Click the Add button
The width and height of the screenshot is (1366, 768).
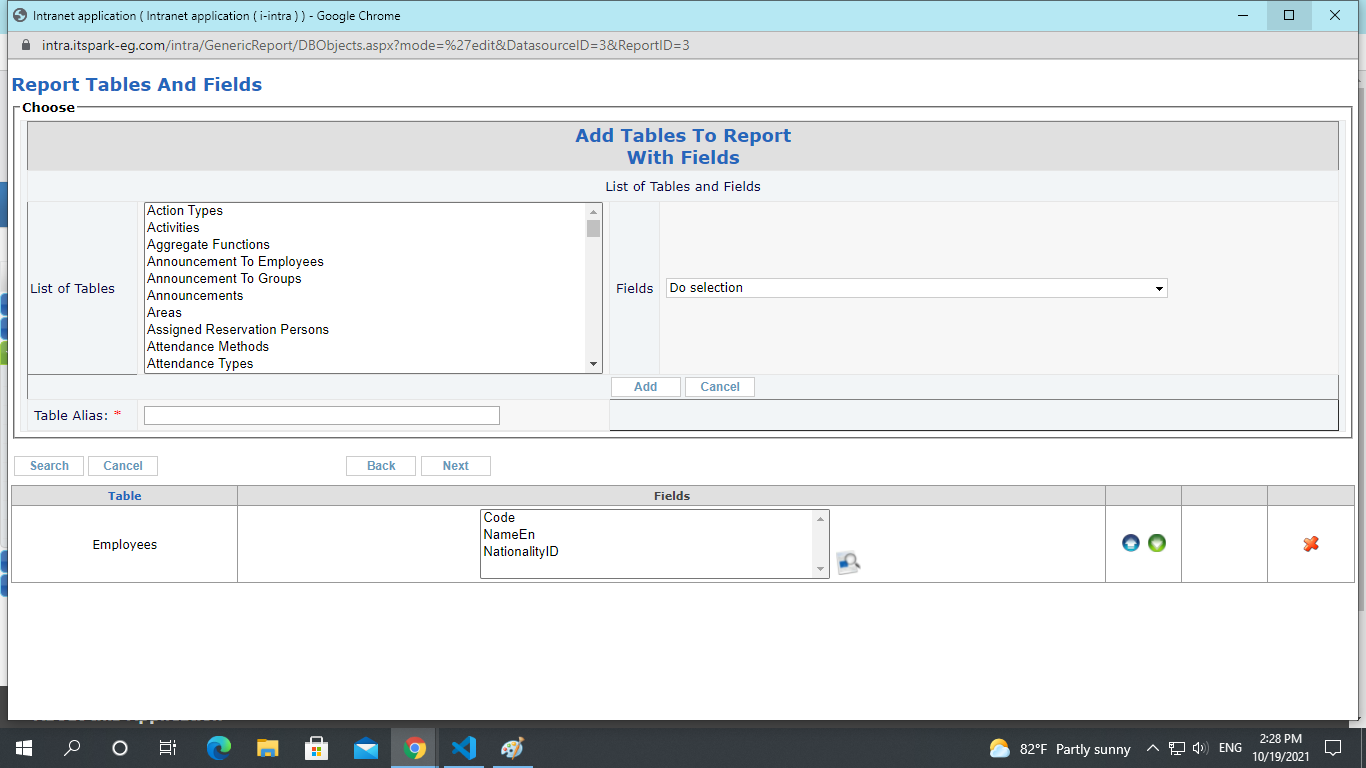tap(646, 387)
